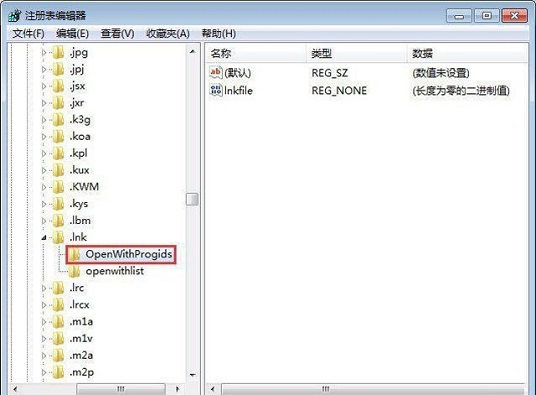Click the .jpg folder icon
536x395 pixels.
coord(58,53)
